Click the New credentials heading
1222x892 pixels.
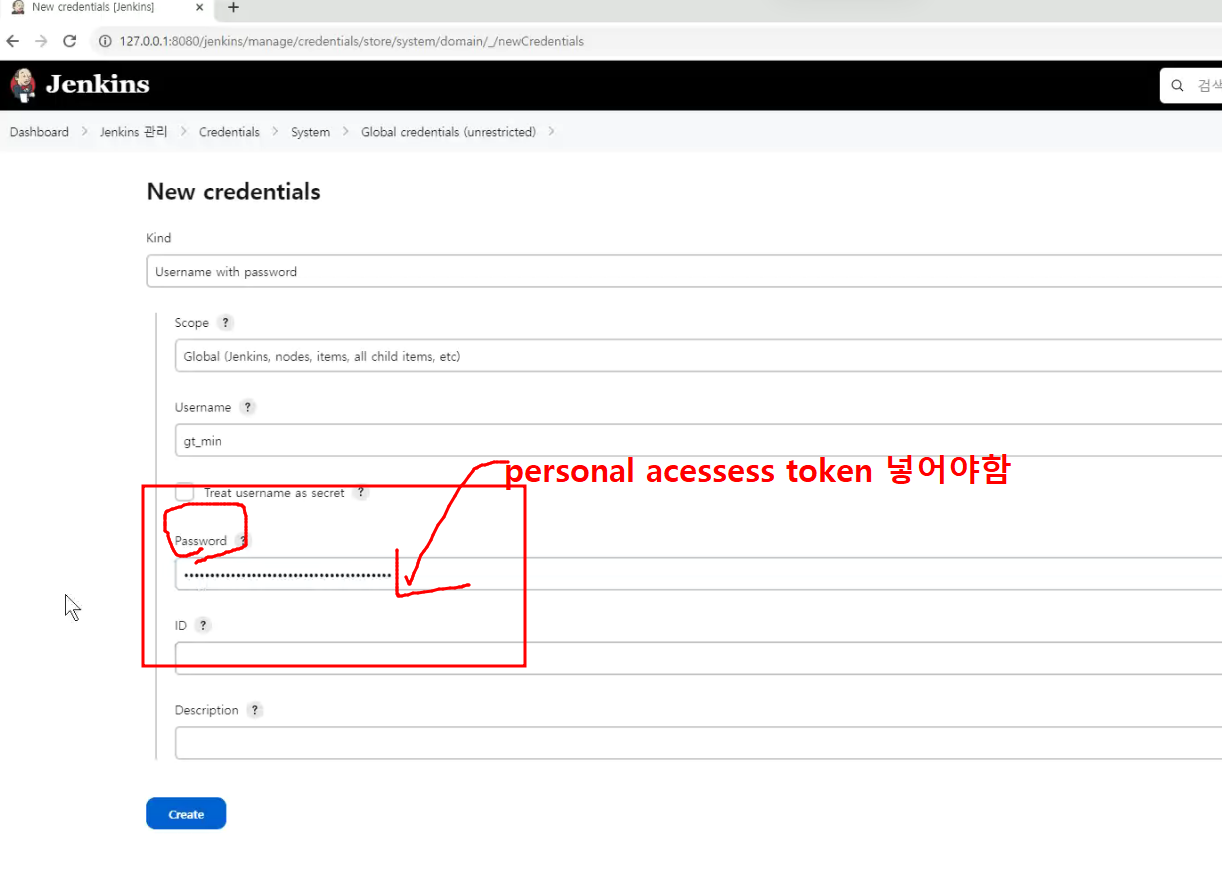click(233, 192)
